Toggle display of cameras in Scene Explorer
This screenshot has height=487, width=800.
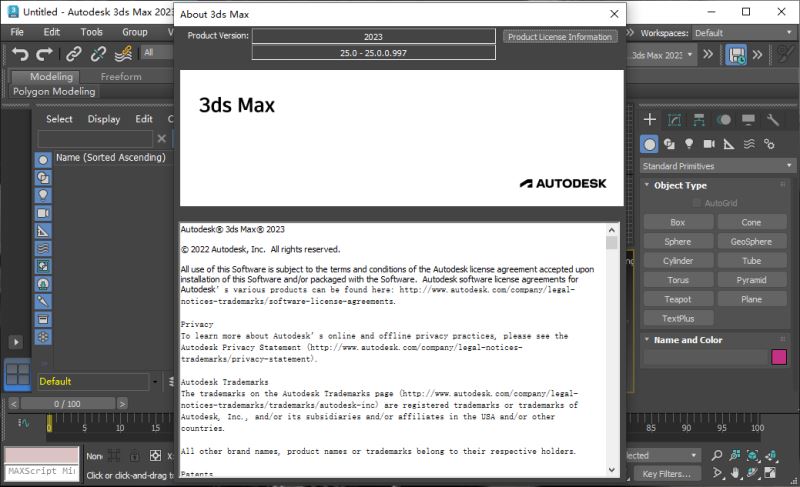[43, 213]
